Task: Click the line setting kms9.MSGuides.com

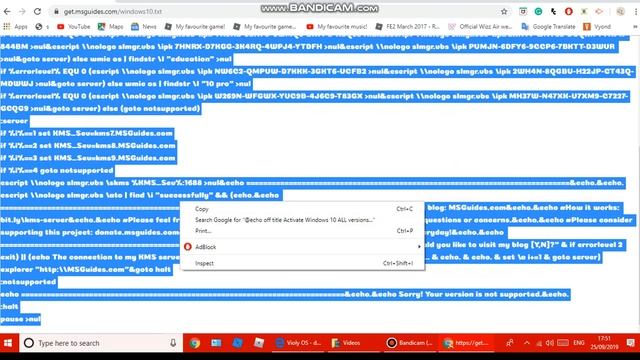Action: 88,158
